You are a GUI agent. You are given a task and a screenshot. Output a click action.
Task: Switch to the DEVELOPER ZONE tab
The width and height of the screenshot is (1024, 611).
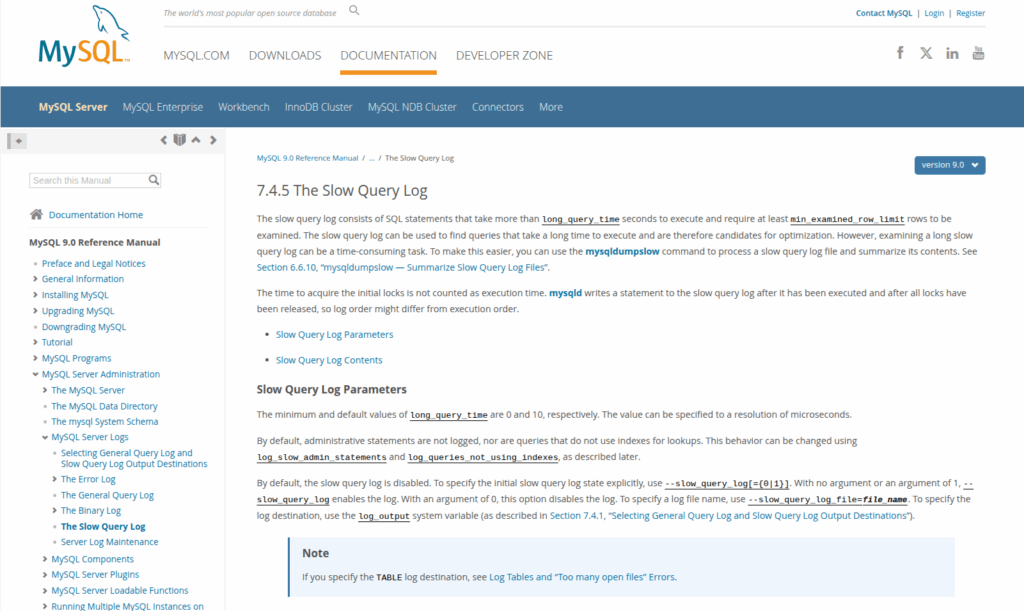pos(504,55)
